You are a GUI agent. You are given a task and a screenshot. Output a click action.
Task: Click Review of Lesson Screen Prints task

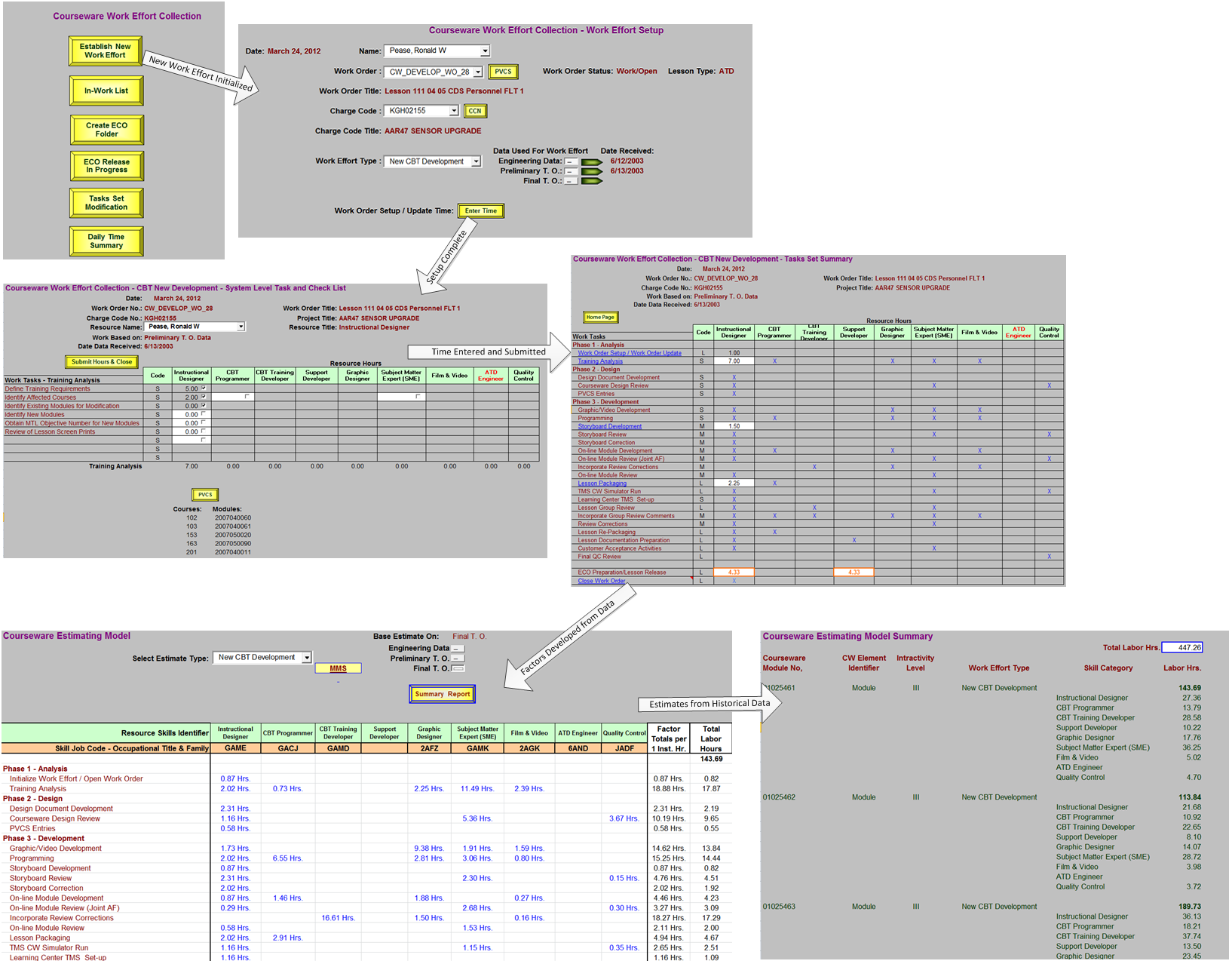(x=50, y=432)
